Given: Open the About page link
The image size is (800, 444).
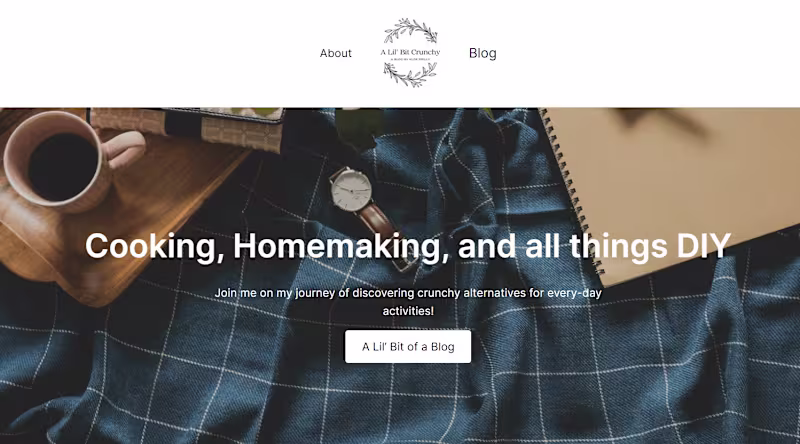Looking at the screenshot, I should point(335,53).
